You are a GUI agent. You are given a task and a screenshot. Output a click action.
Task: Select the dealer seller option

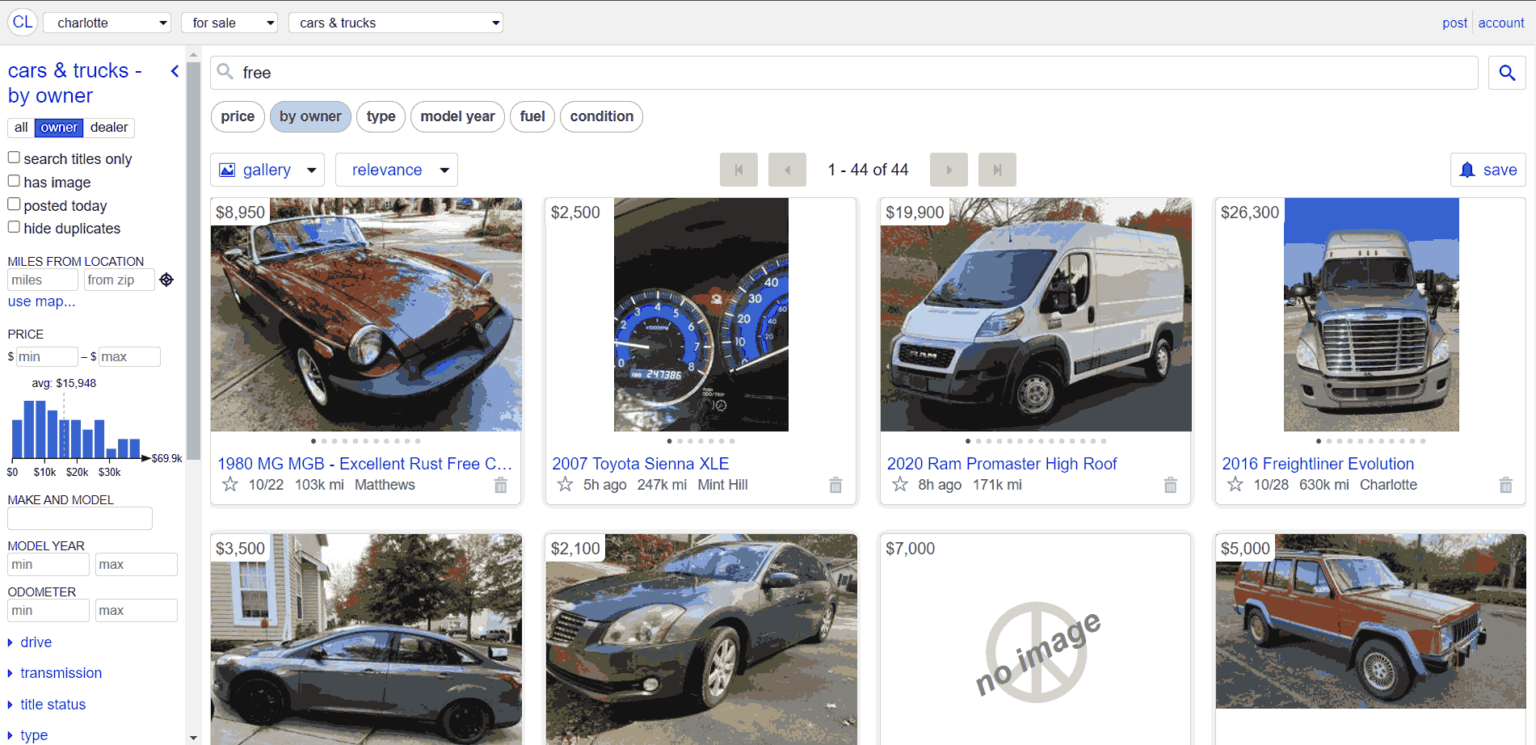109,128
